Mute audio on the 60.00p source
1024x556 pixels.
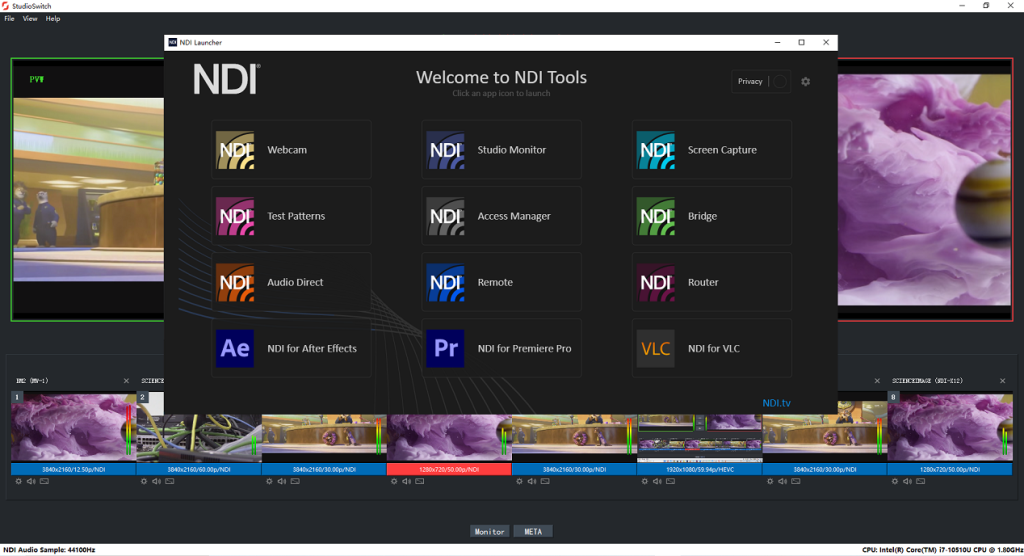click(157, 482)
